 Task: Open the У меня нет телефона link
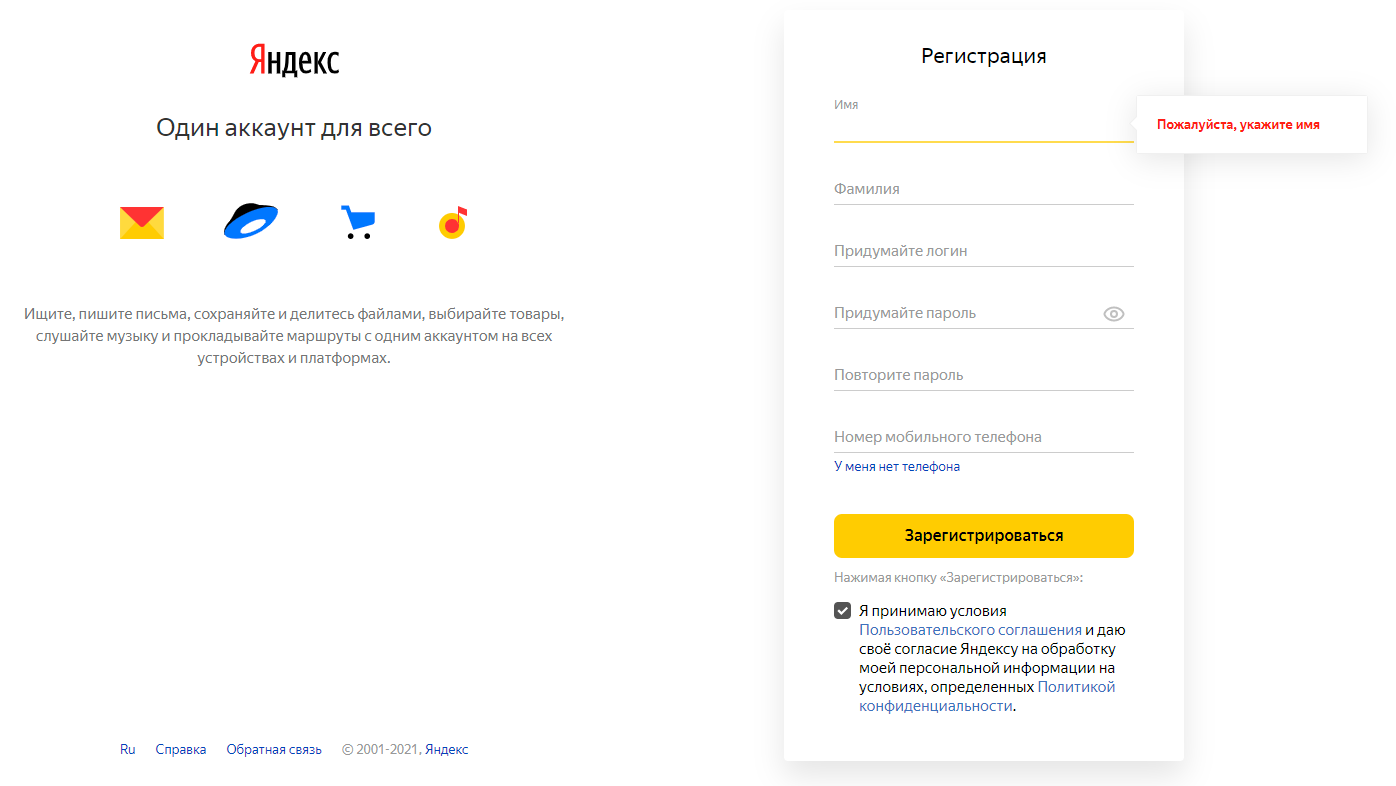[897, 466]
